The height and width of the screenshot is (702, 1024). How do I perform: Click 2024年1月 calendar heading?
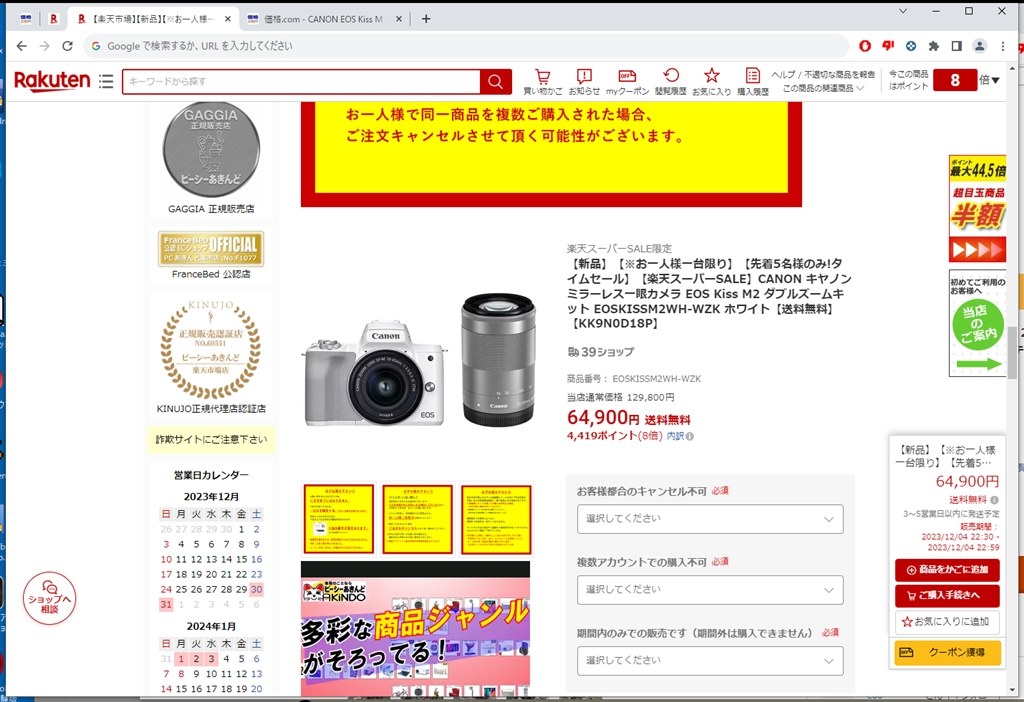coord(211,627)
